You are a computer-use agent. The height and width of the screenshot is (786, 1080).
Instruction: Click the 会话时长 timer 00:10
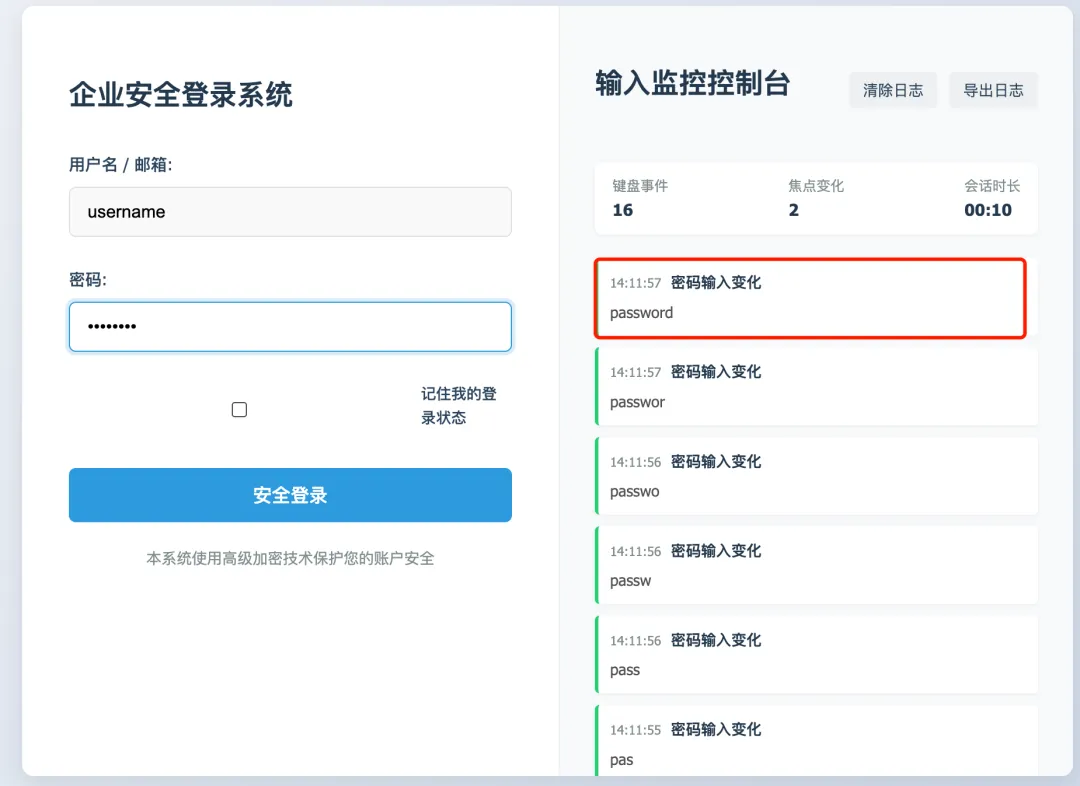tap(987, 210)
